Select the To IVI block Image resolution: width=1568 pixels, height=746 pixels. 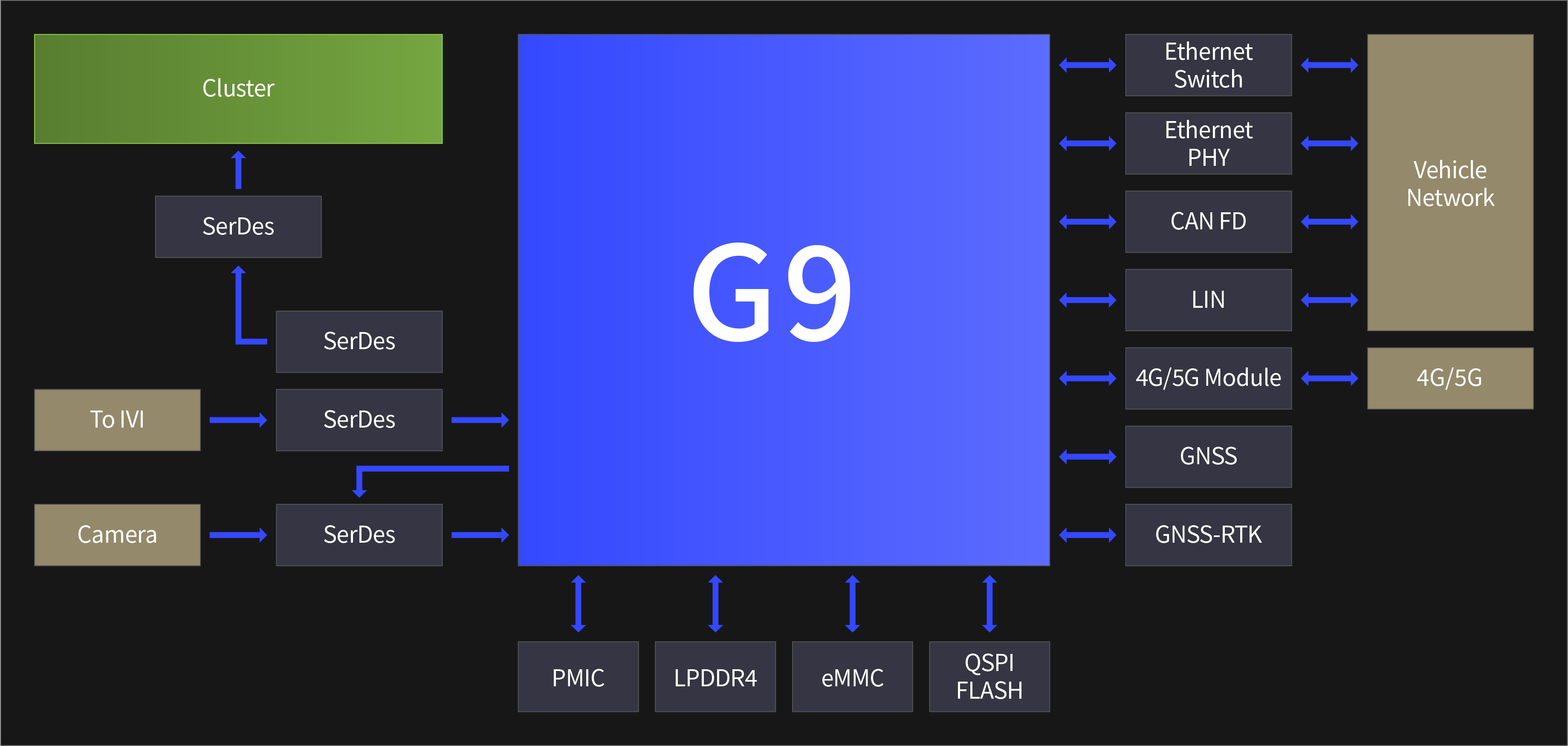[x=118, y=420]
